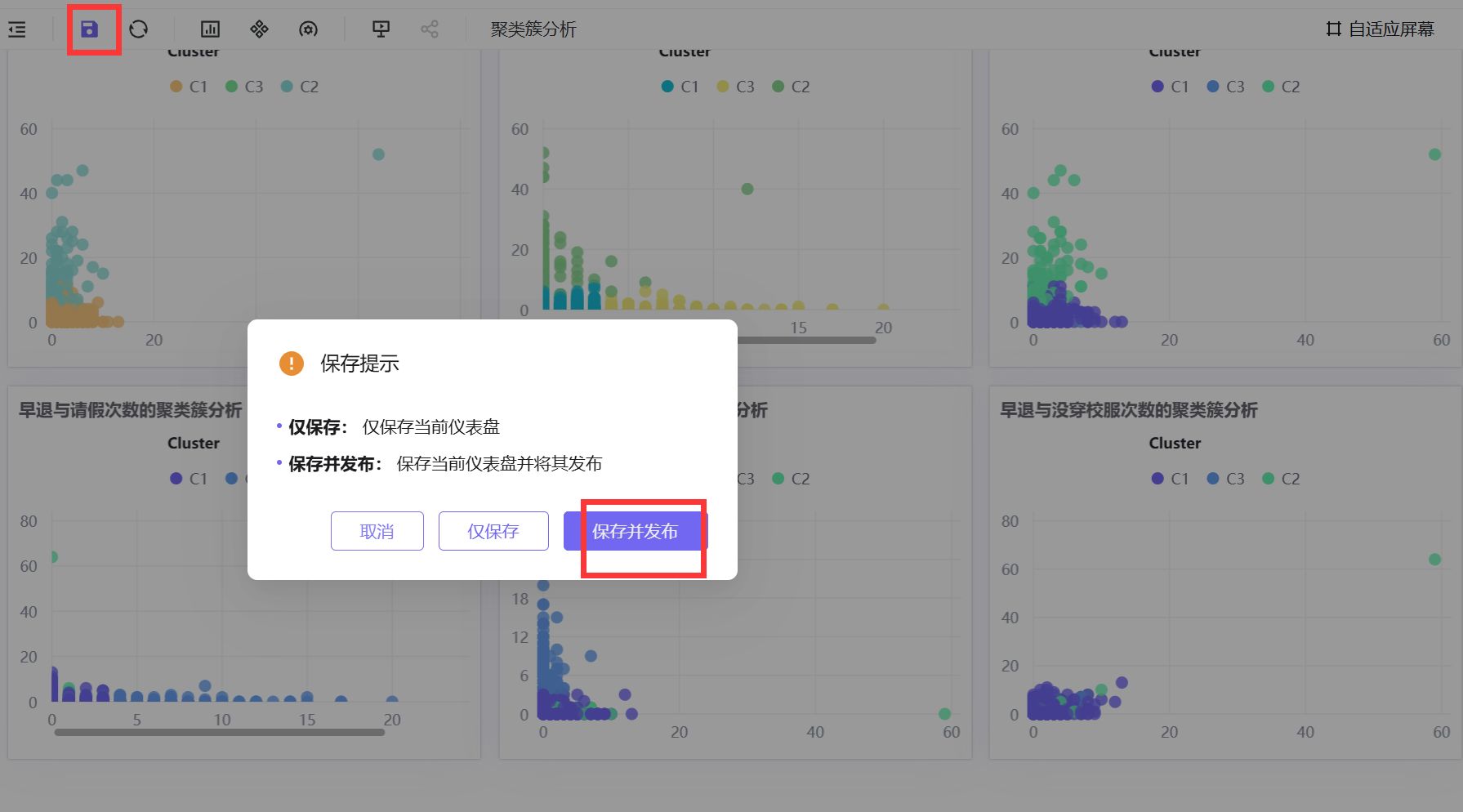This screenshot has height=812, width=1463.
Task: Click title 早退与请假次数的聚类簇分析
Action: [x=131, y=410]
